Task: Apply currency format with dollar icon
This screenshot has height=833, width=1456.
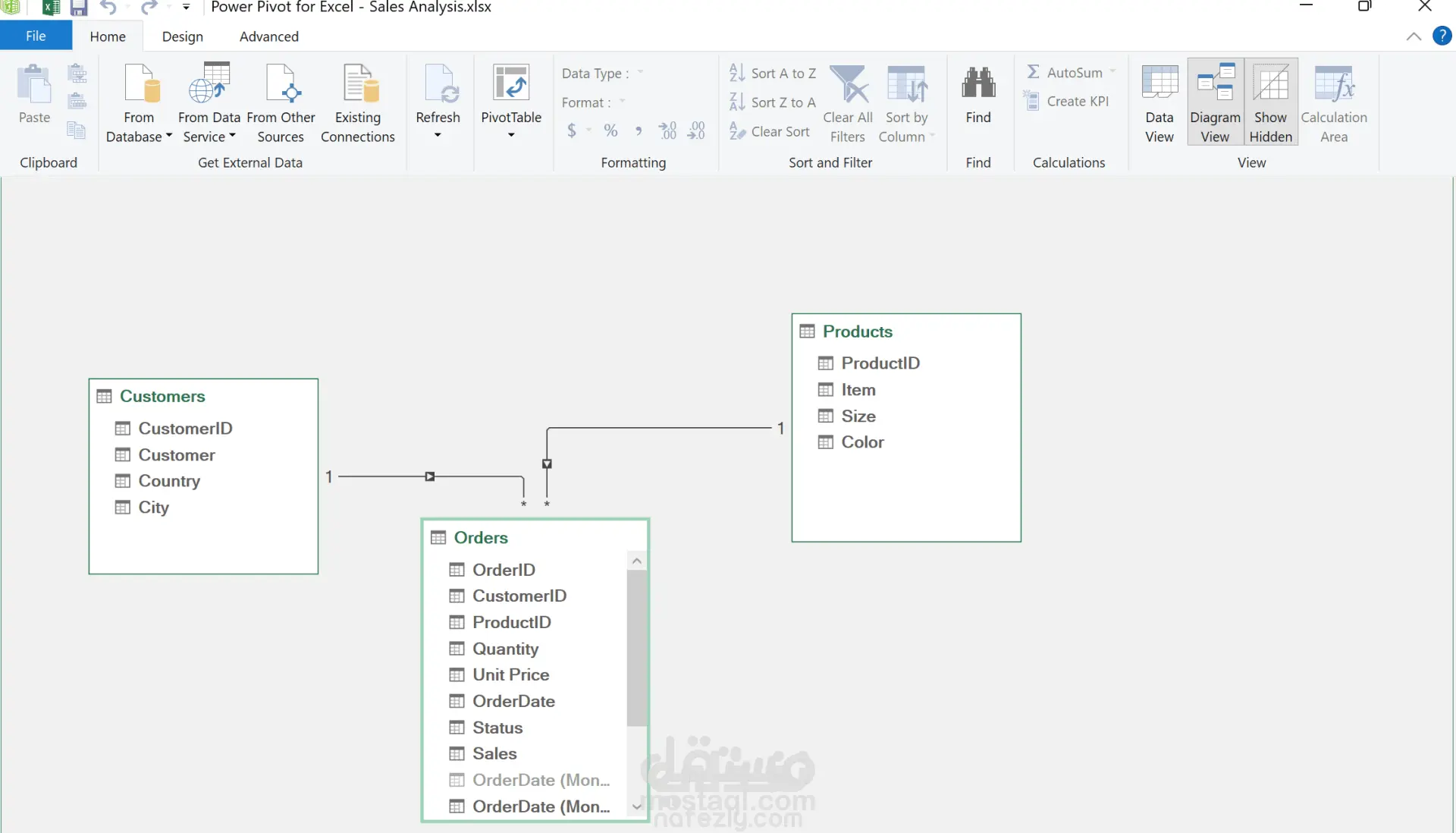Action: click(572, 130)
